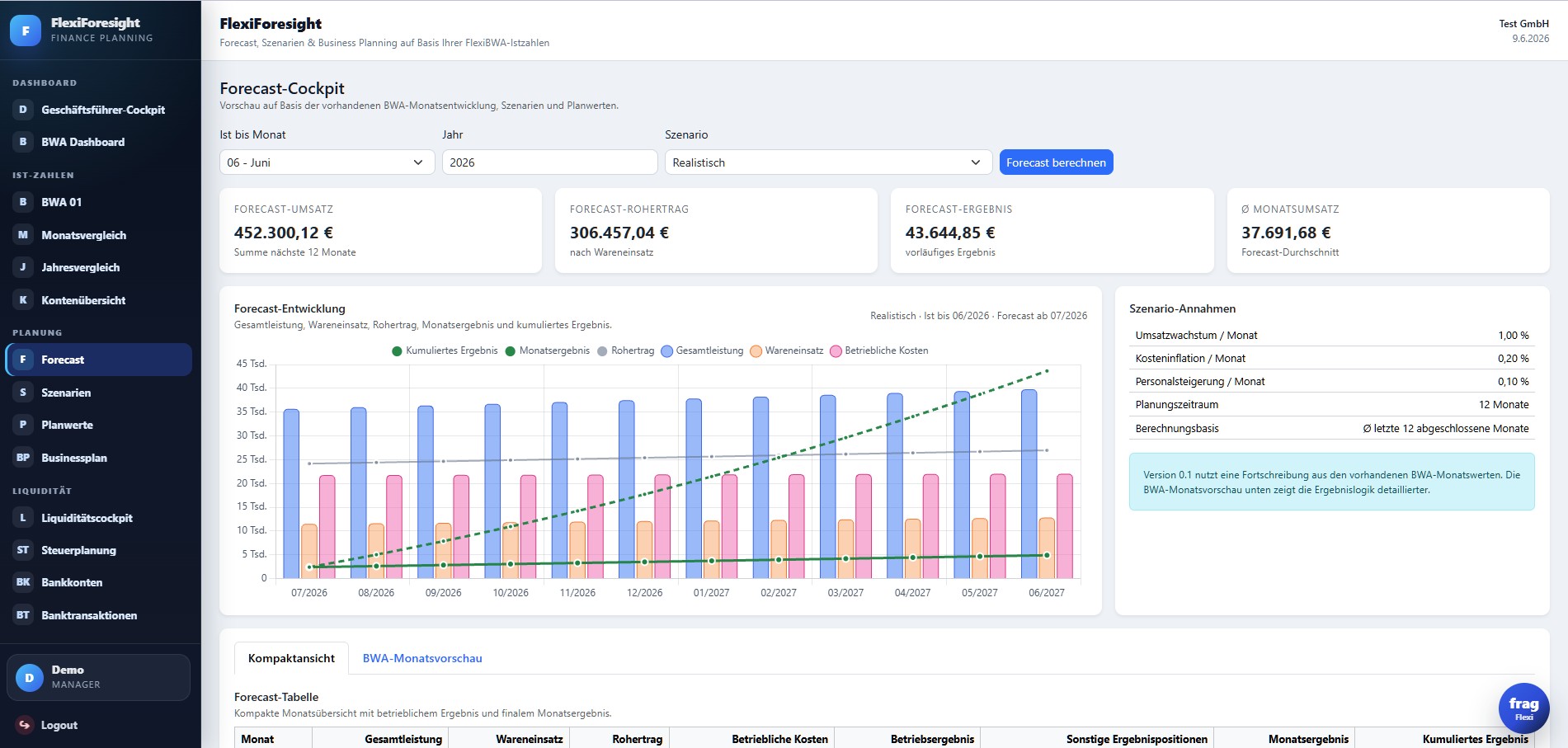Image resolution: width=1568 pixels, height=748 pixels.
Task: Click the Jahr input field
Action: [550, 162]
